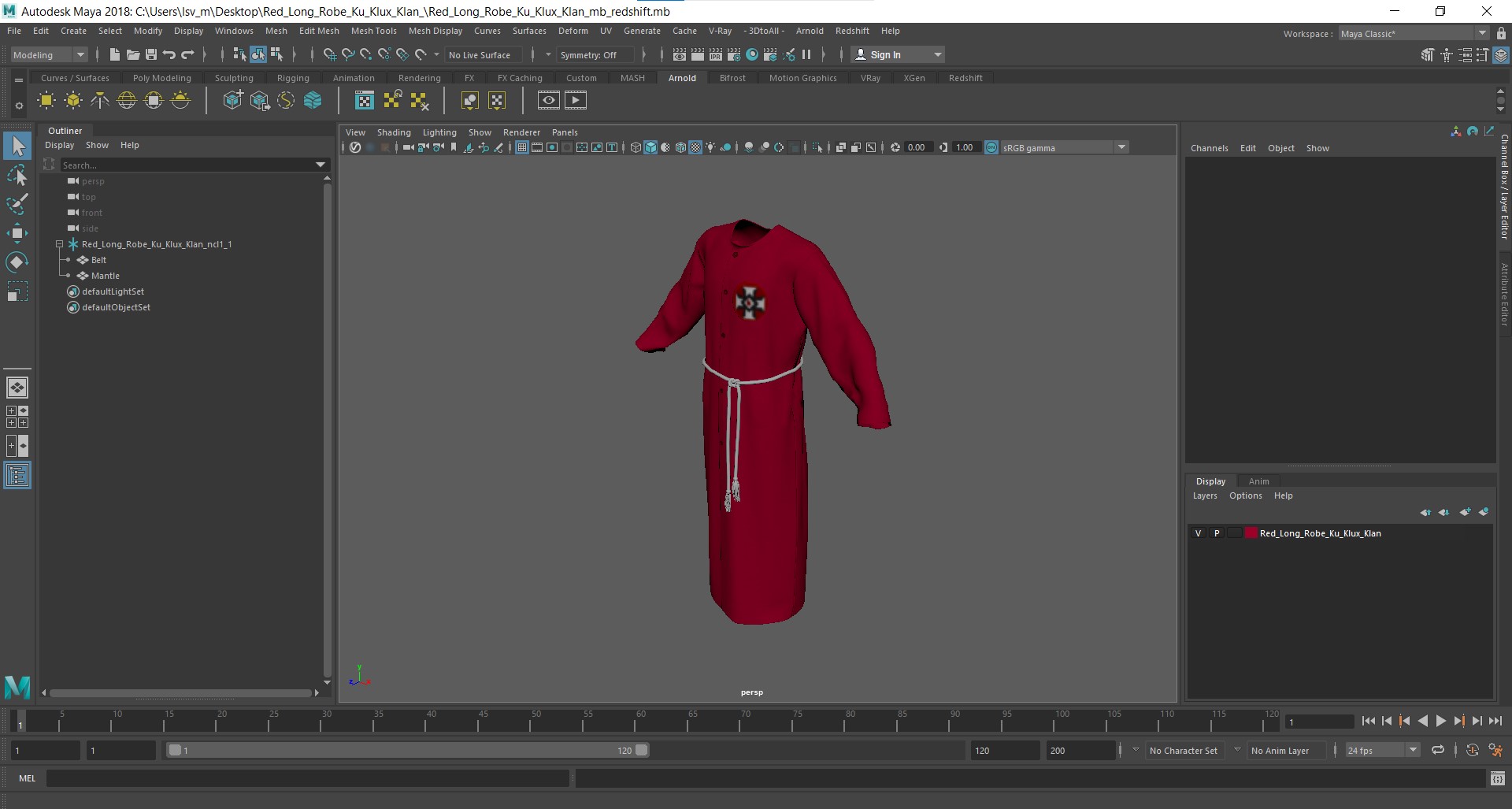Open the Redshift menu

click(x=852, y=31)
